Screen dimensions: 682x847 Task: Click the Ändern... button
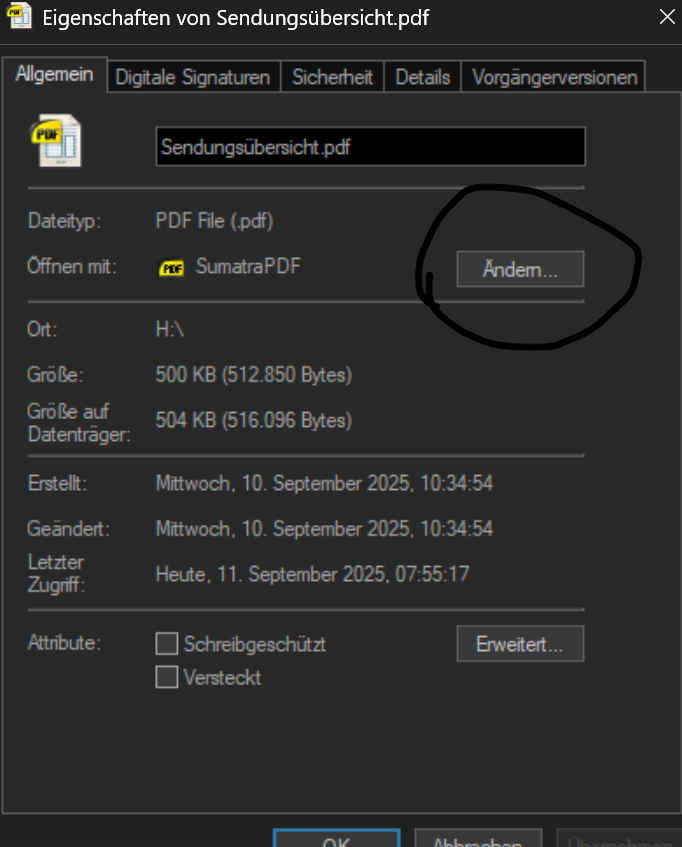tap(520, 269)
